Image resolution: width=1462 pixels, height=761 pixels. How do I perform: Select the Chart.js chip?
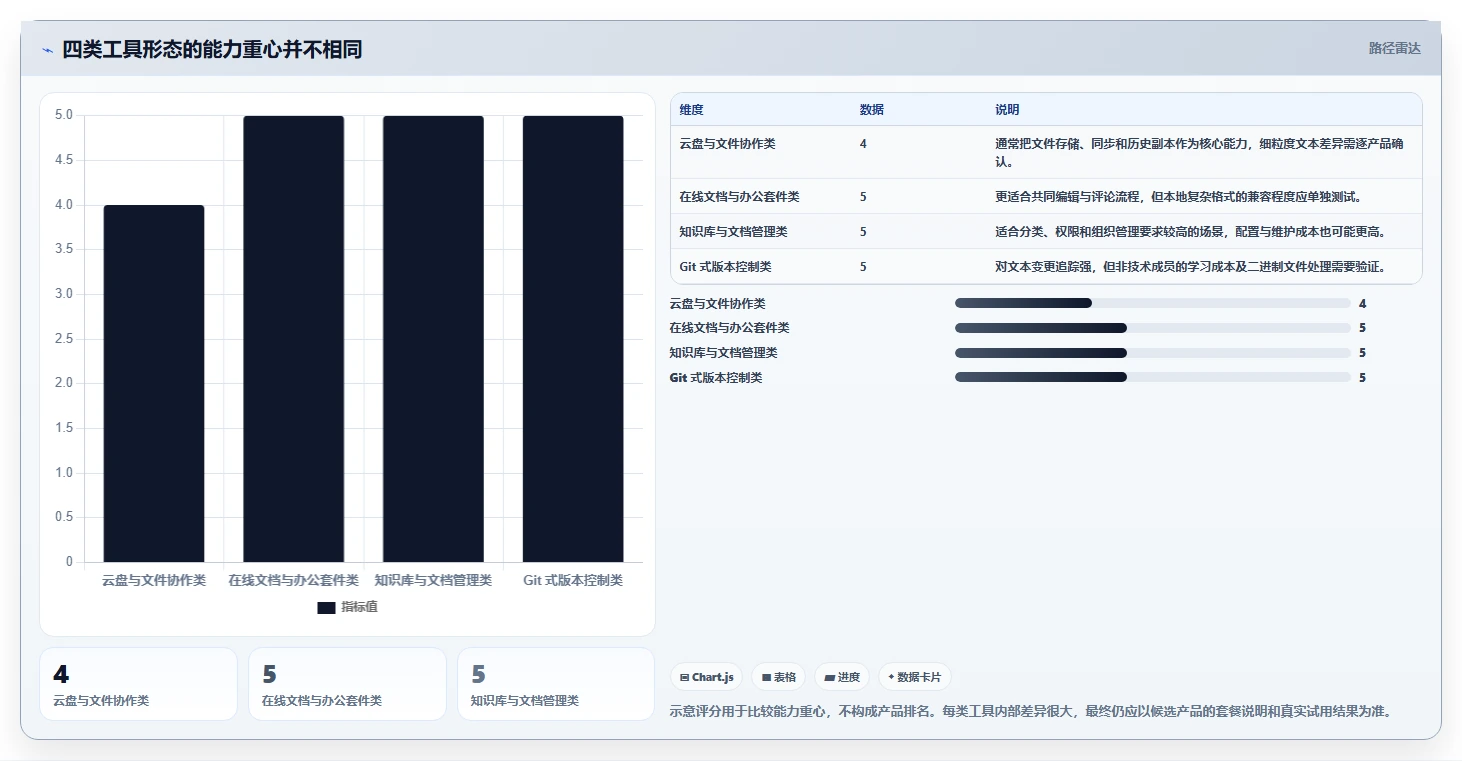[706, 677]
